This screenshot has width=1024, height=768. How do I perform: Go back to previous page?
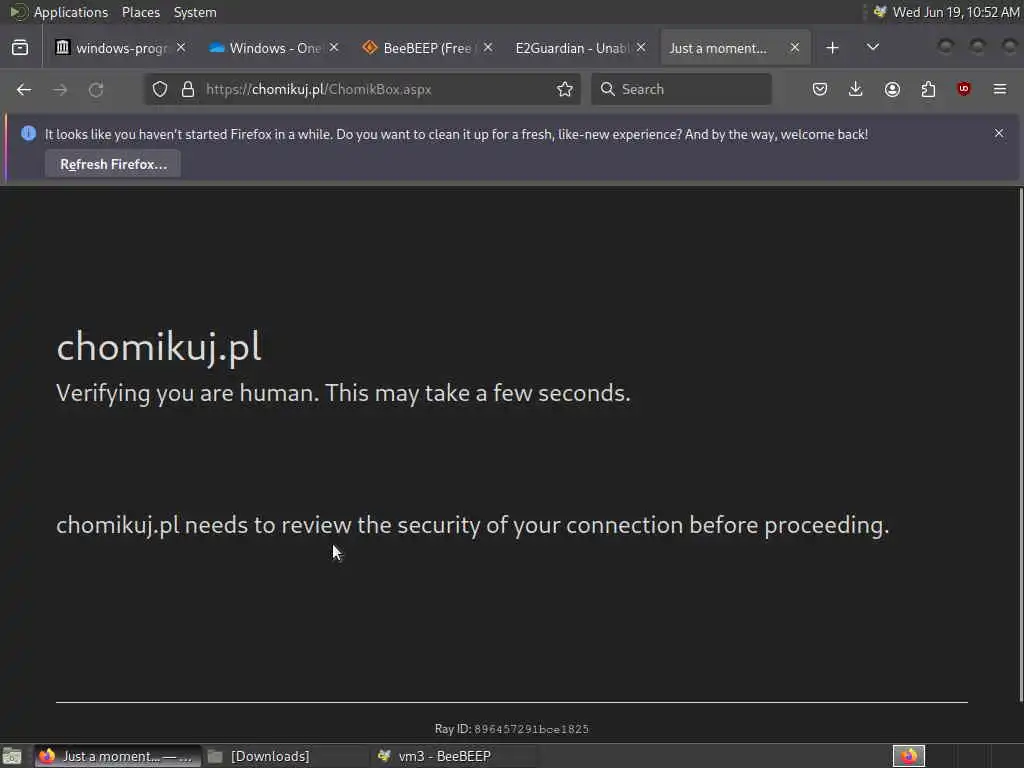[x=24, y=89]
